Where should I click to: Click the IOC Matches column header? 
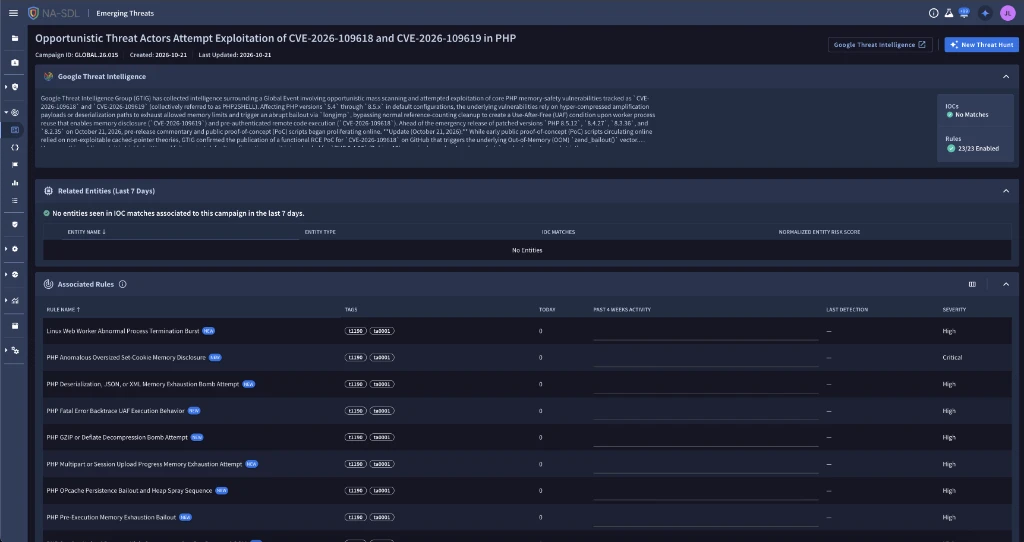tap(558, 232)
